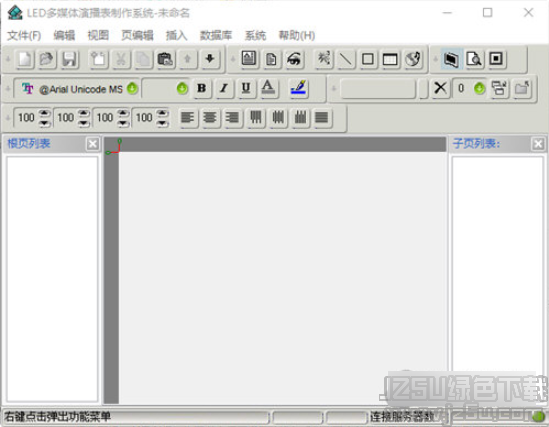
Task: Open the Arial Unicode MS font dropdown
Action: point(132,88)
